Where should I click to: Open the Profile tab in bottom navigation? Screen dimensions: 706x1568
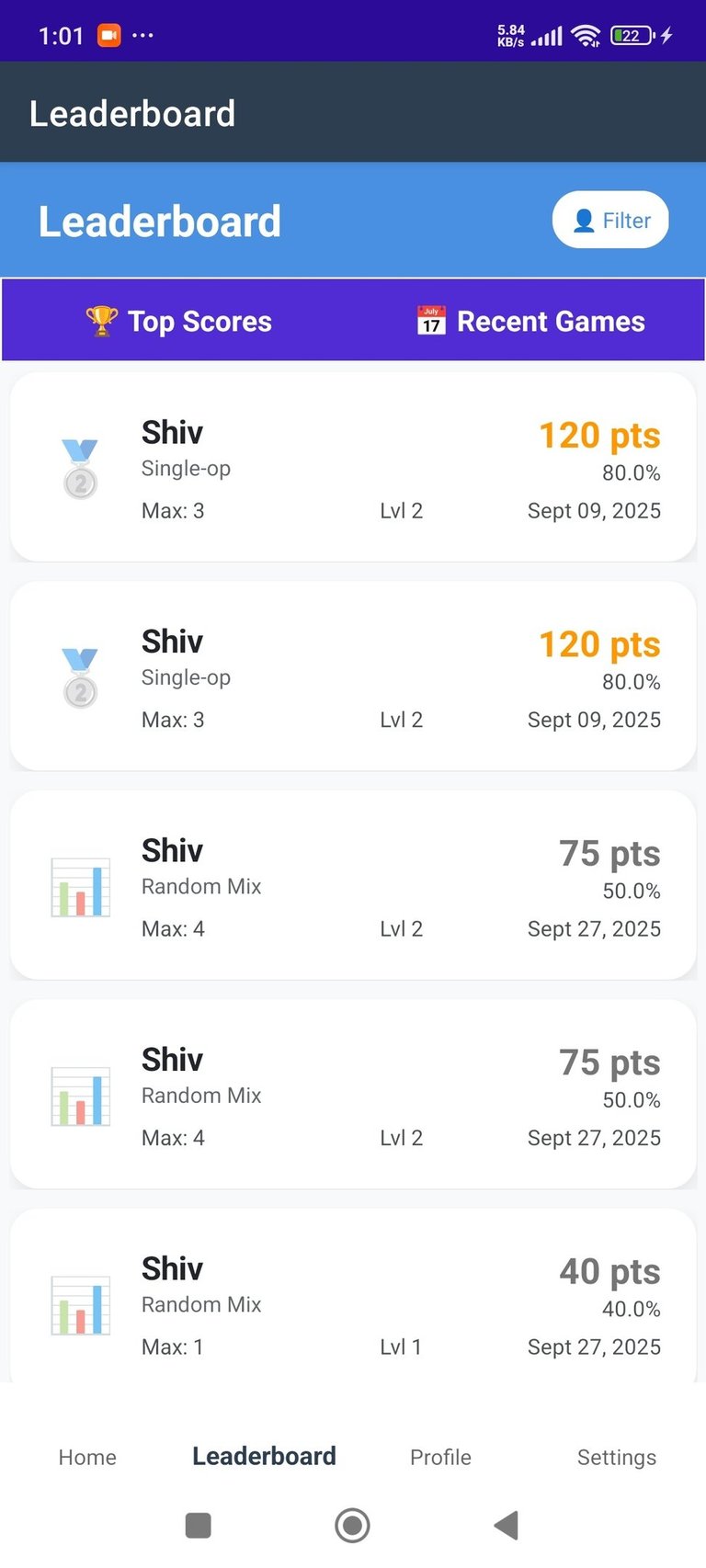[440, 1457]
